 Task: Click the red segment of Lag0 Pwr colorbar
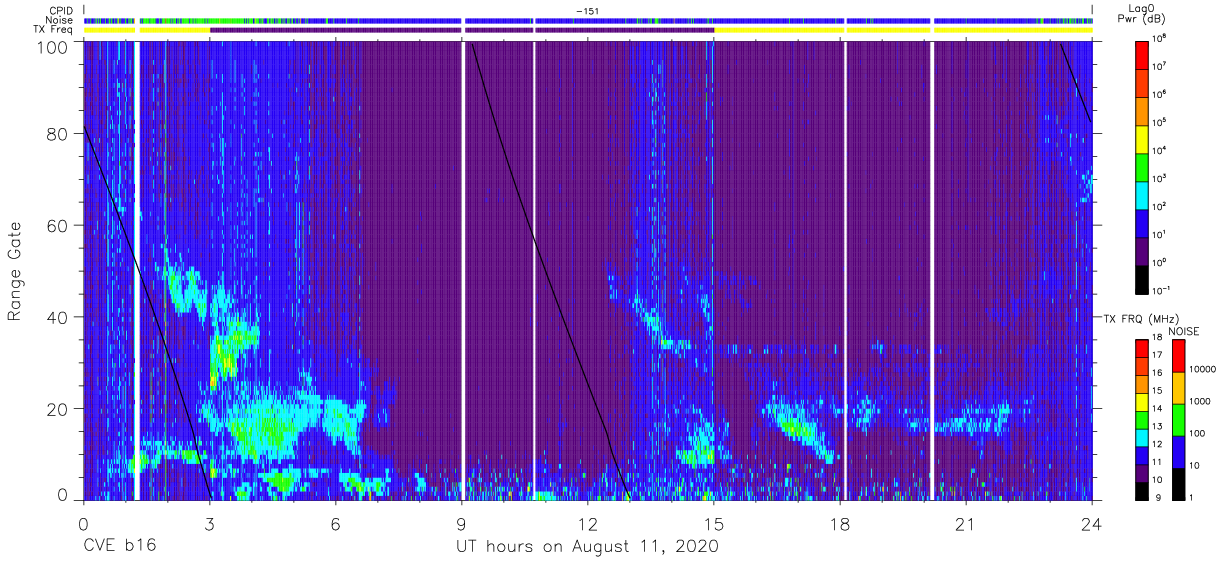point(1142,53)
